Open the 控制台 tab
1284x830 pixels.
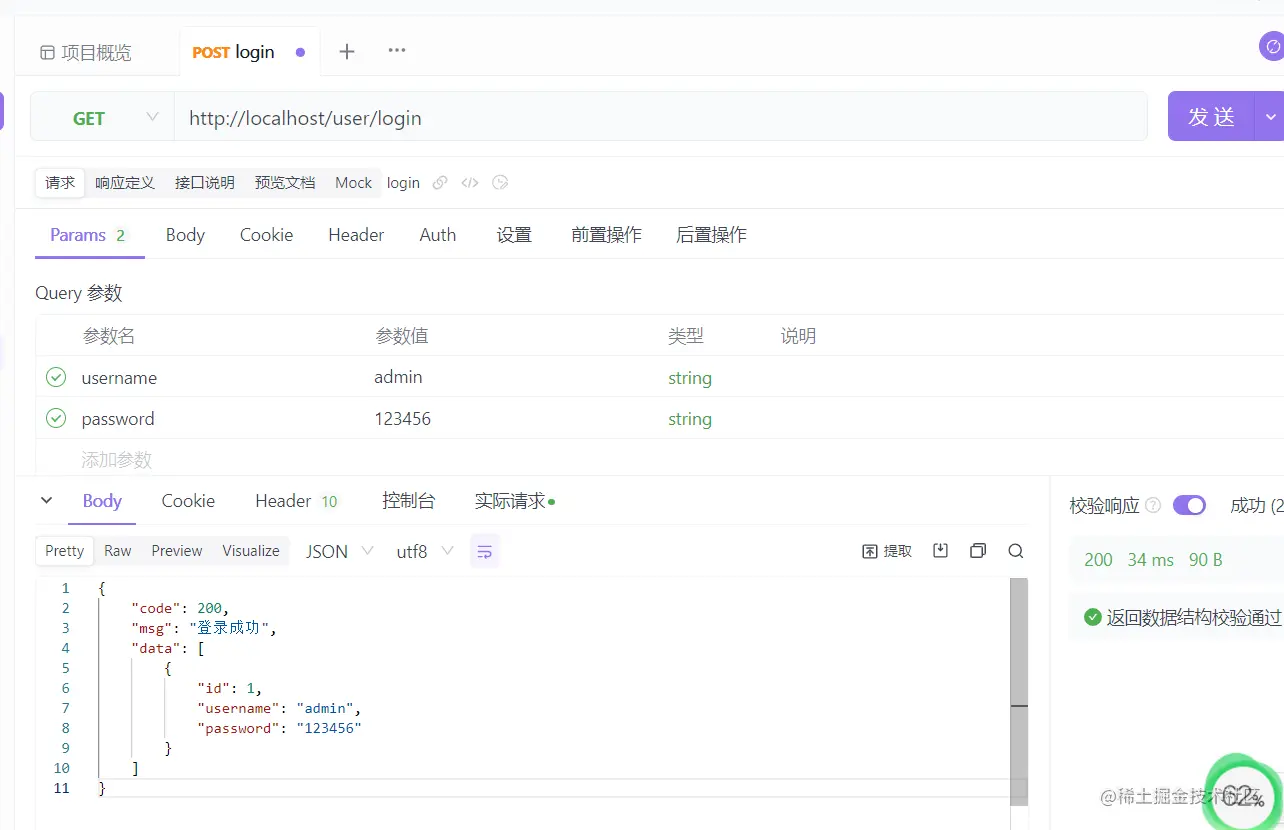(x=408, y=501)
